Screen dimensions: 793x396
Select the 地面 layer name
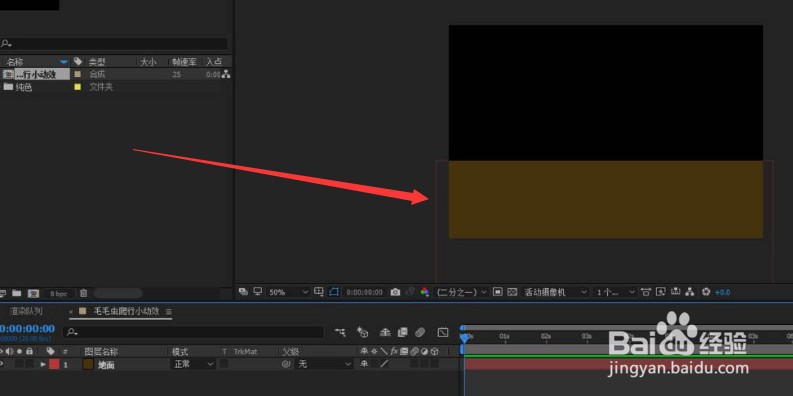(x=106, y=365)
